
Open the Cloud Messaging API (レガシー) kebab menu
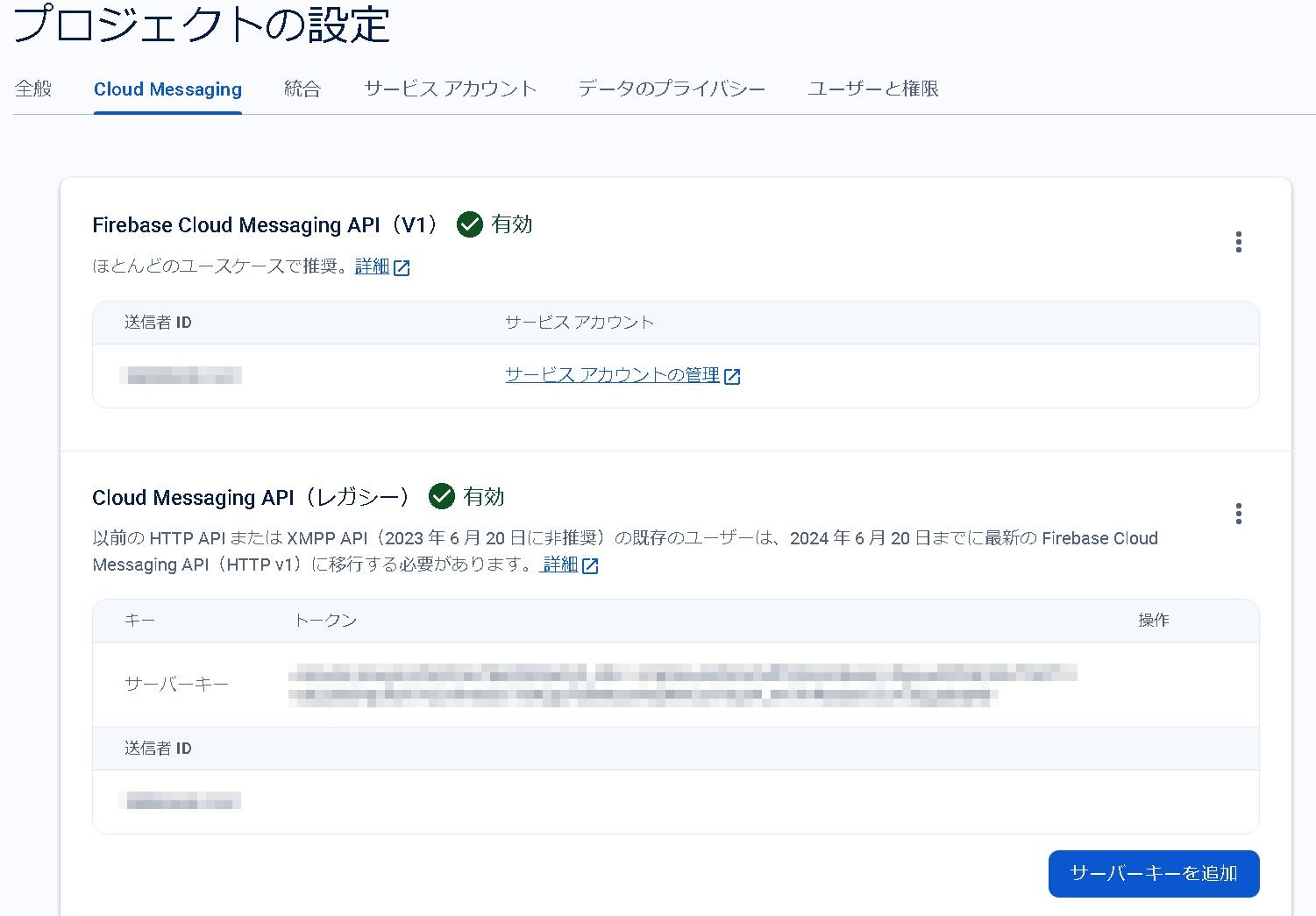[1239, 514]
